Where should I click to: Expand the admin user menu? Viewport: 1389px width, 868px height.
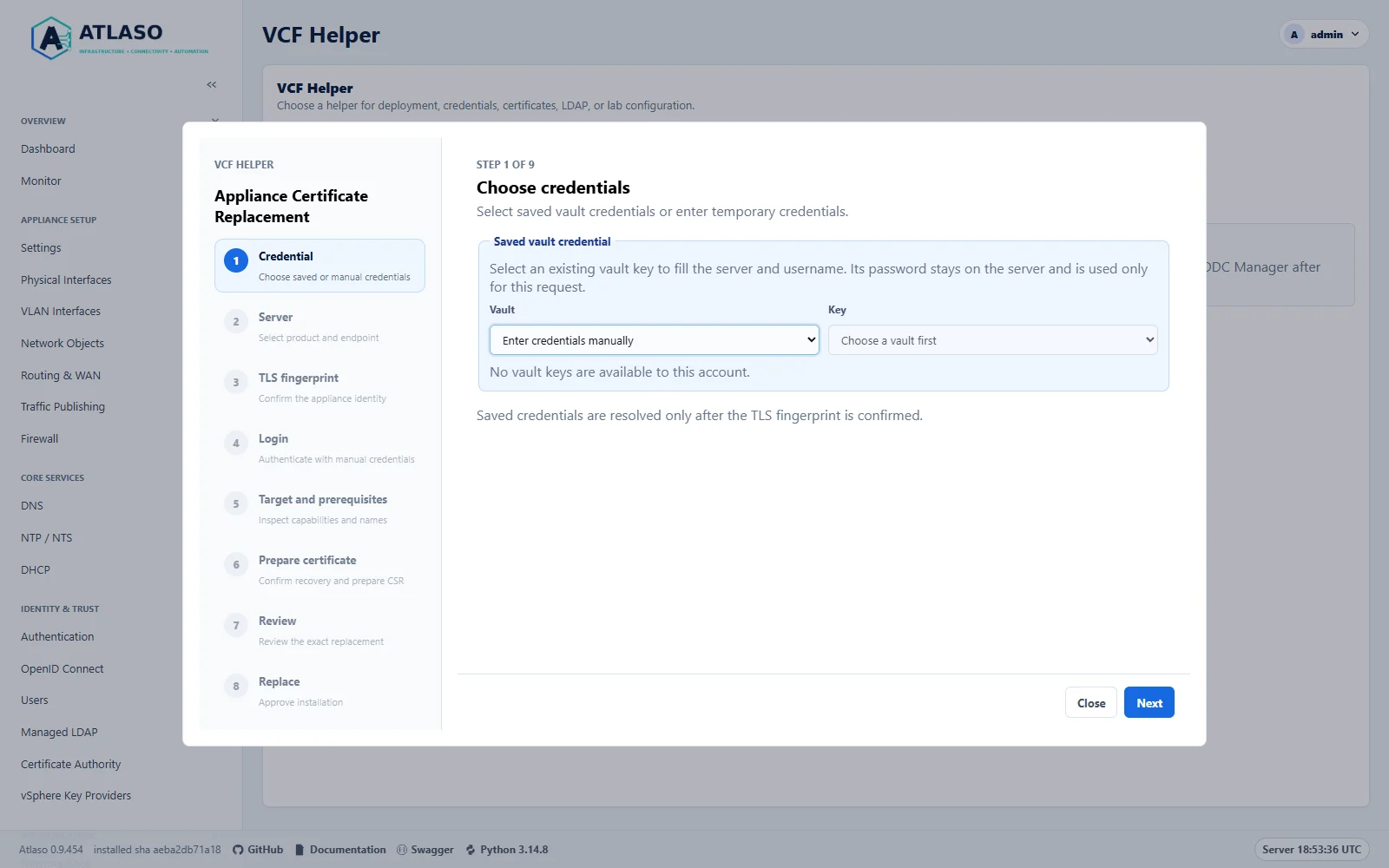click(x=1325, y=35)
